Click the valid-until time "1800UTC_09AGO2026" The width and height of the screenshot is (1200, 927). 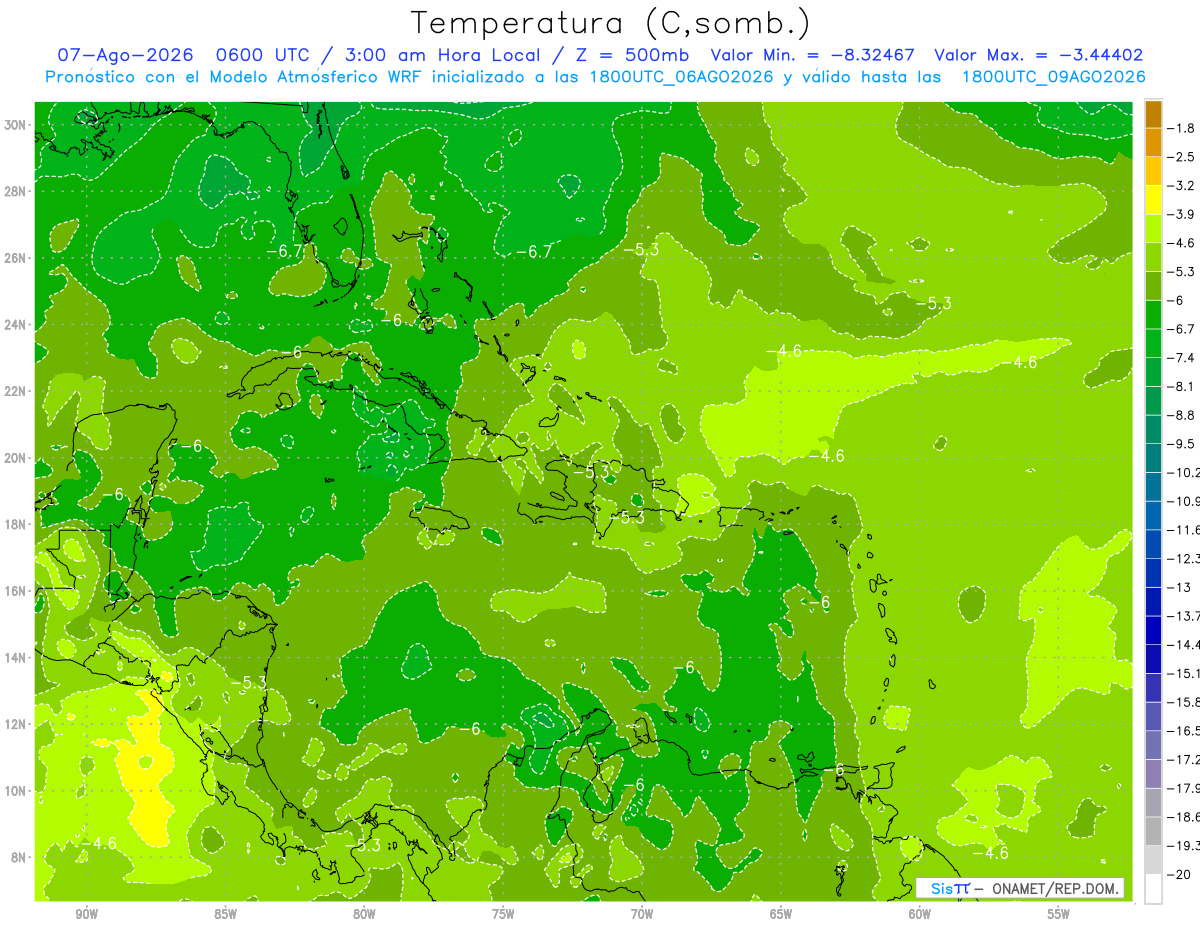(1053, 77)
